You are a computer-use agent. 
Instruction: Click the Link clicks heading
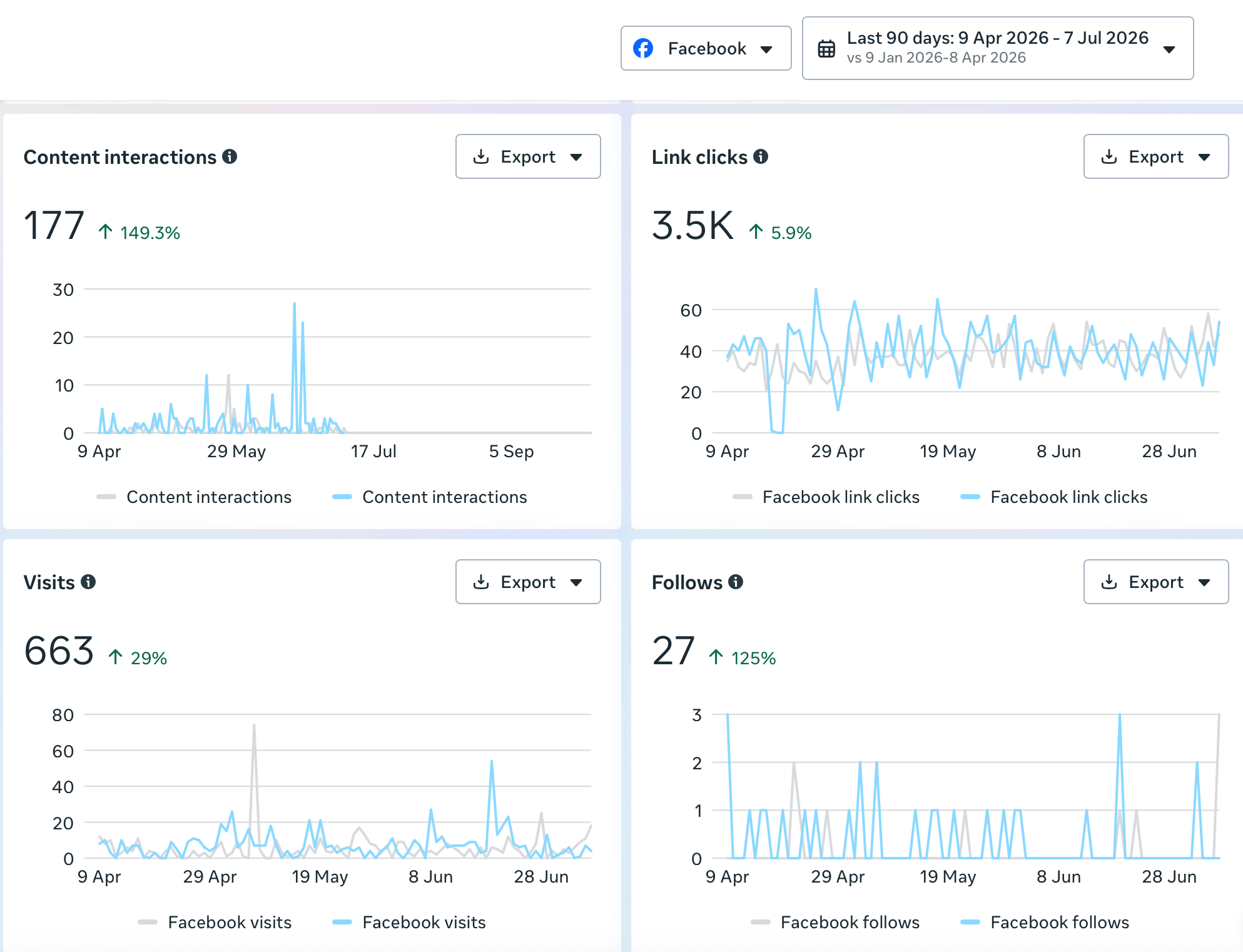(699, 157)
